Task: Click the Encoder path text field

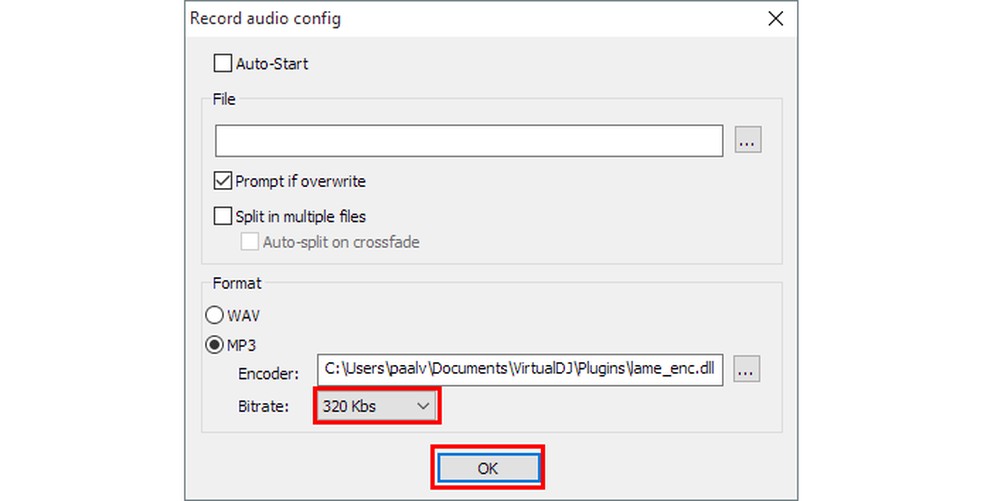Action: [519, 370]
